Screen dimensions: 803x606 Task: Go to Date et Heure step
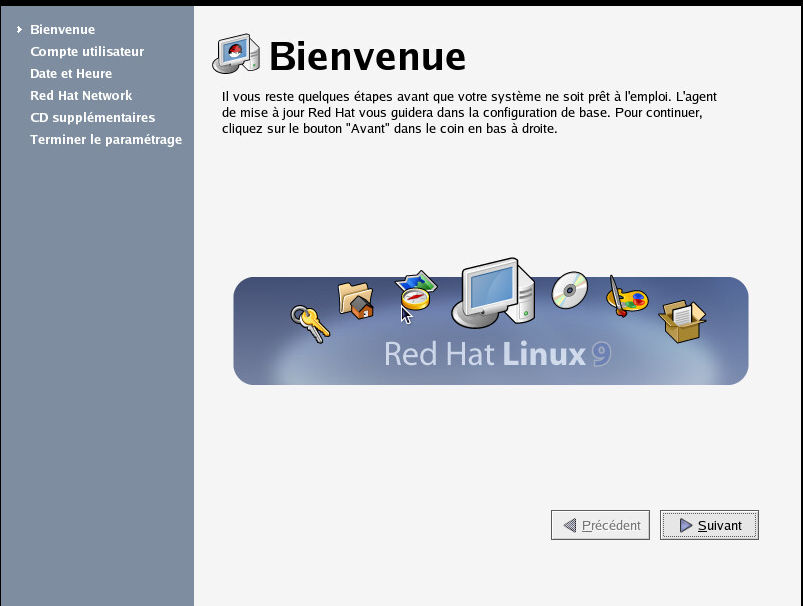[x=71, y=74]
